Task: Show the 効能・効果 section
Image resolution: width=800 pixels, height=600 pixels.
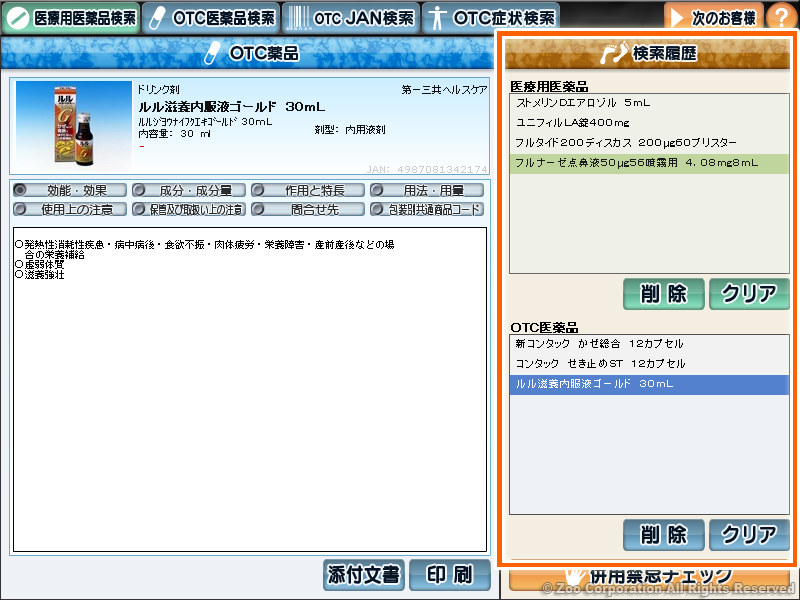Action: (70, 190)
